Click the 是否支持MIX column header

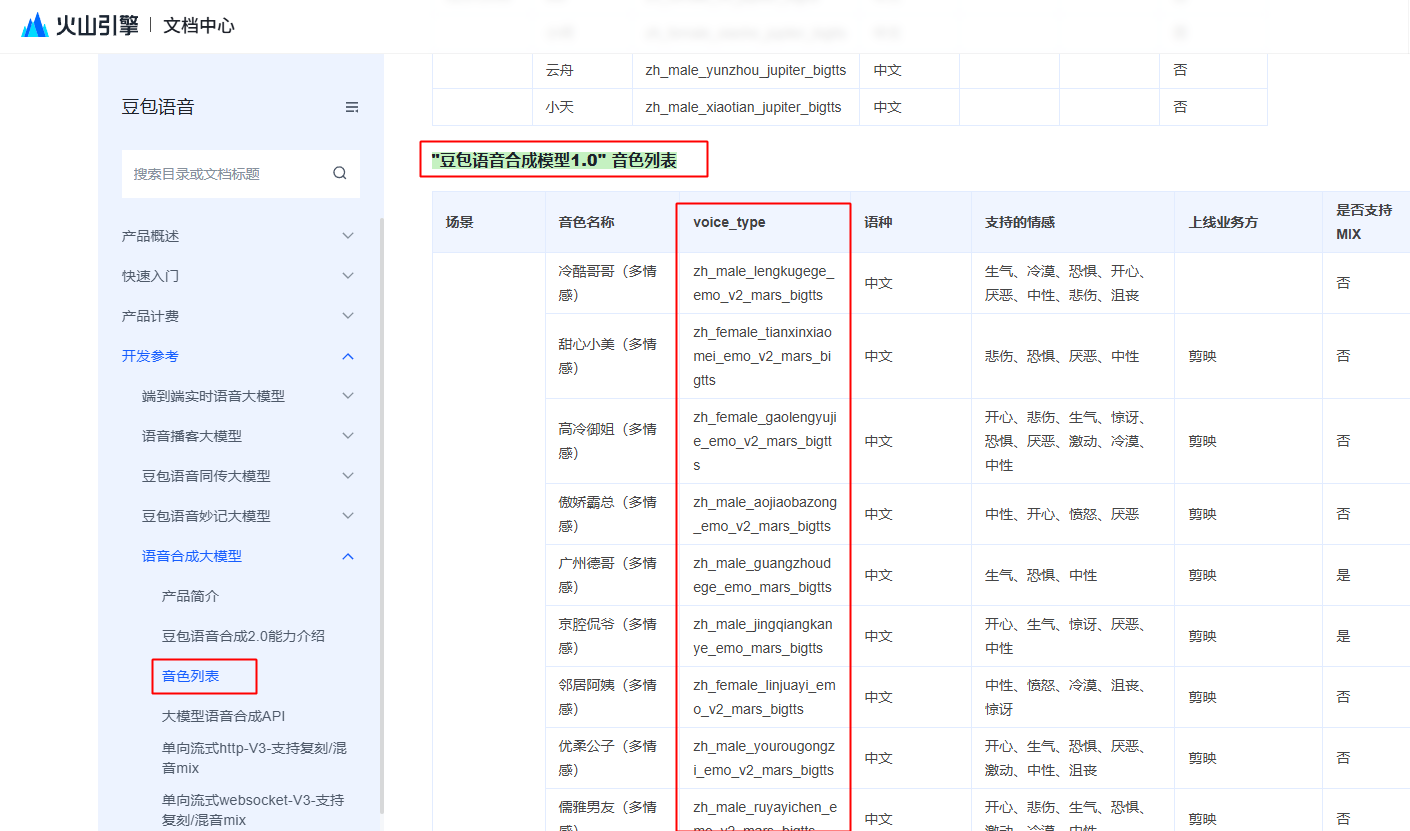coord(1364,222)
